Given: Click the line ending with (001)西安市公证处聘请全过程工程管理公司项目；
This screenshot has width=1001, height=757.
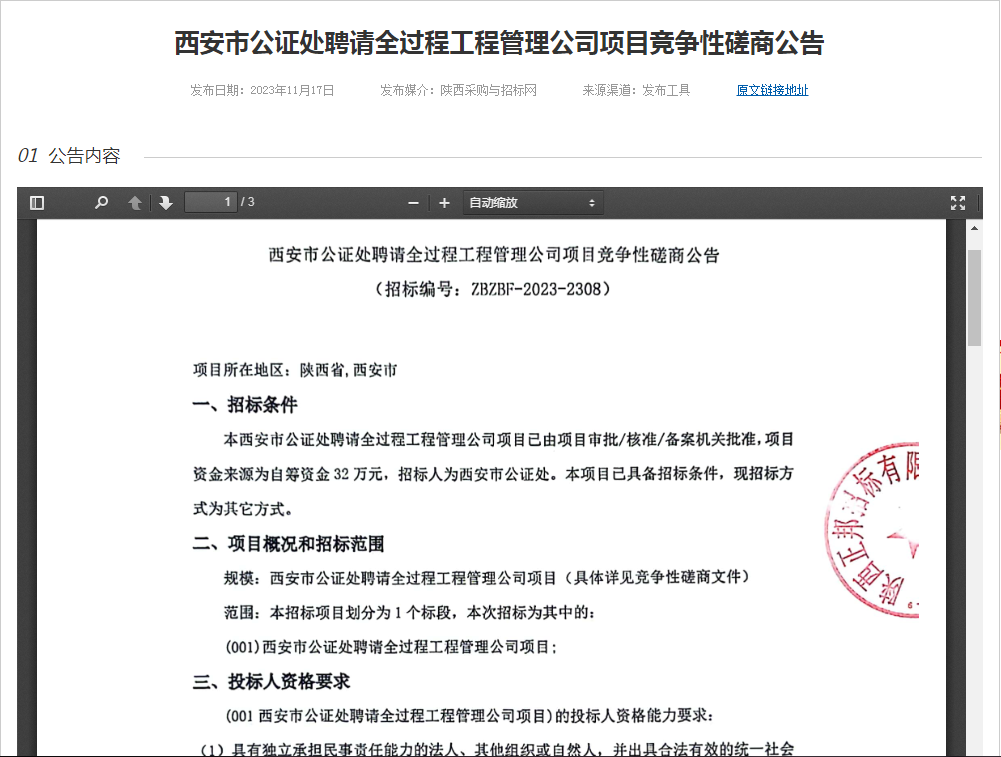Looking at the screenshot, I should [391, 647].
